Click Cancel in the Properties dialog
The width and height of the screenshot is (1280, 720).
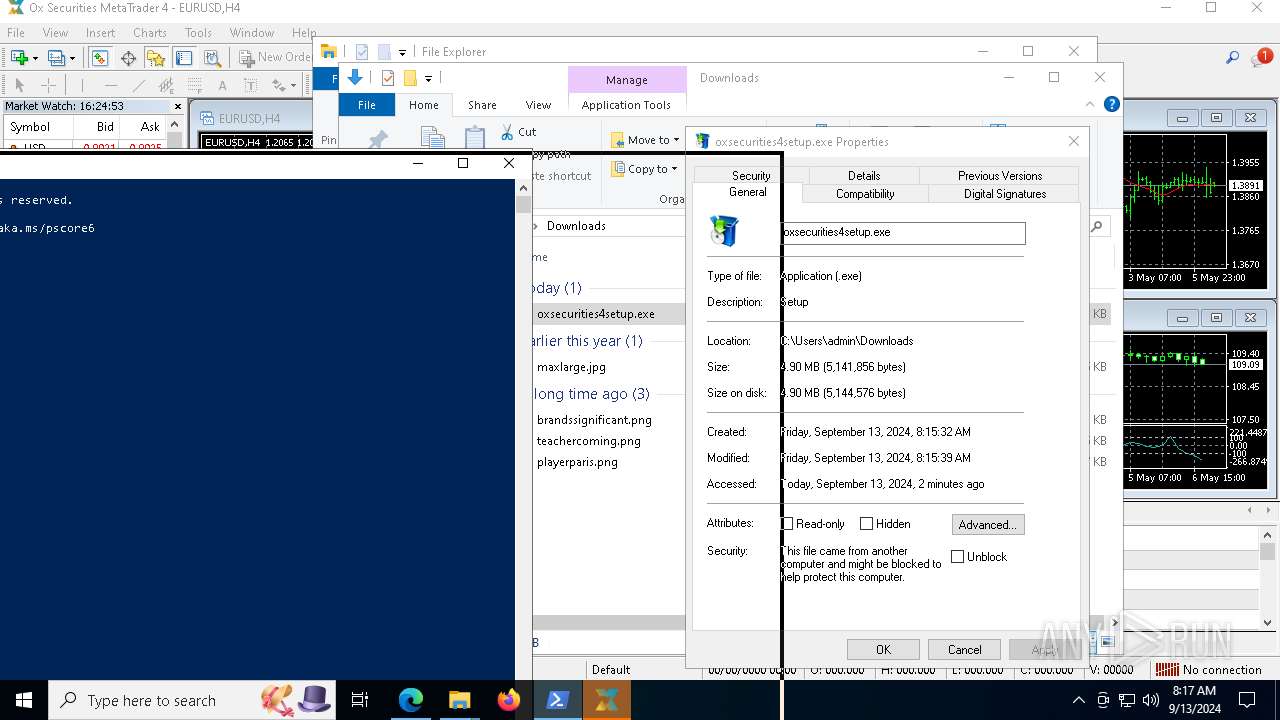(x=965, y=650)
